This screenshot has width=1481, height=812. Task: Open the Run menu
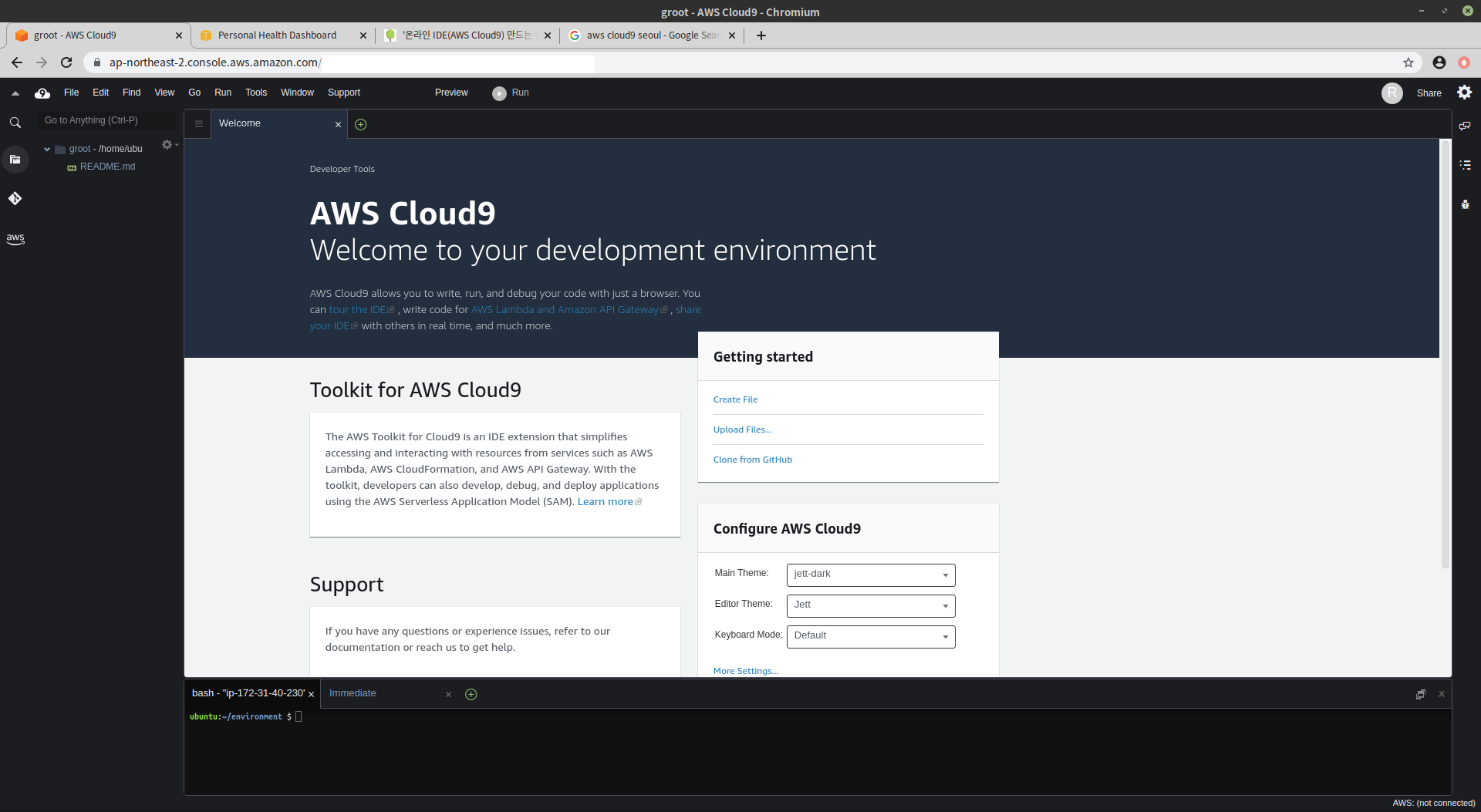point(223,93)
